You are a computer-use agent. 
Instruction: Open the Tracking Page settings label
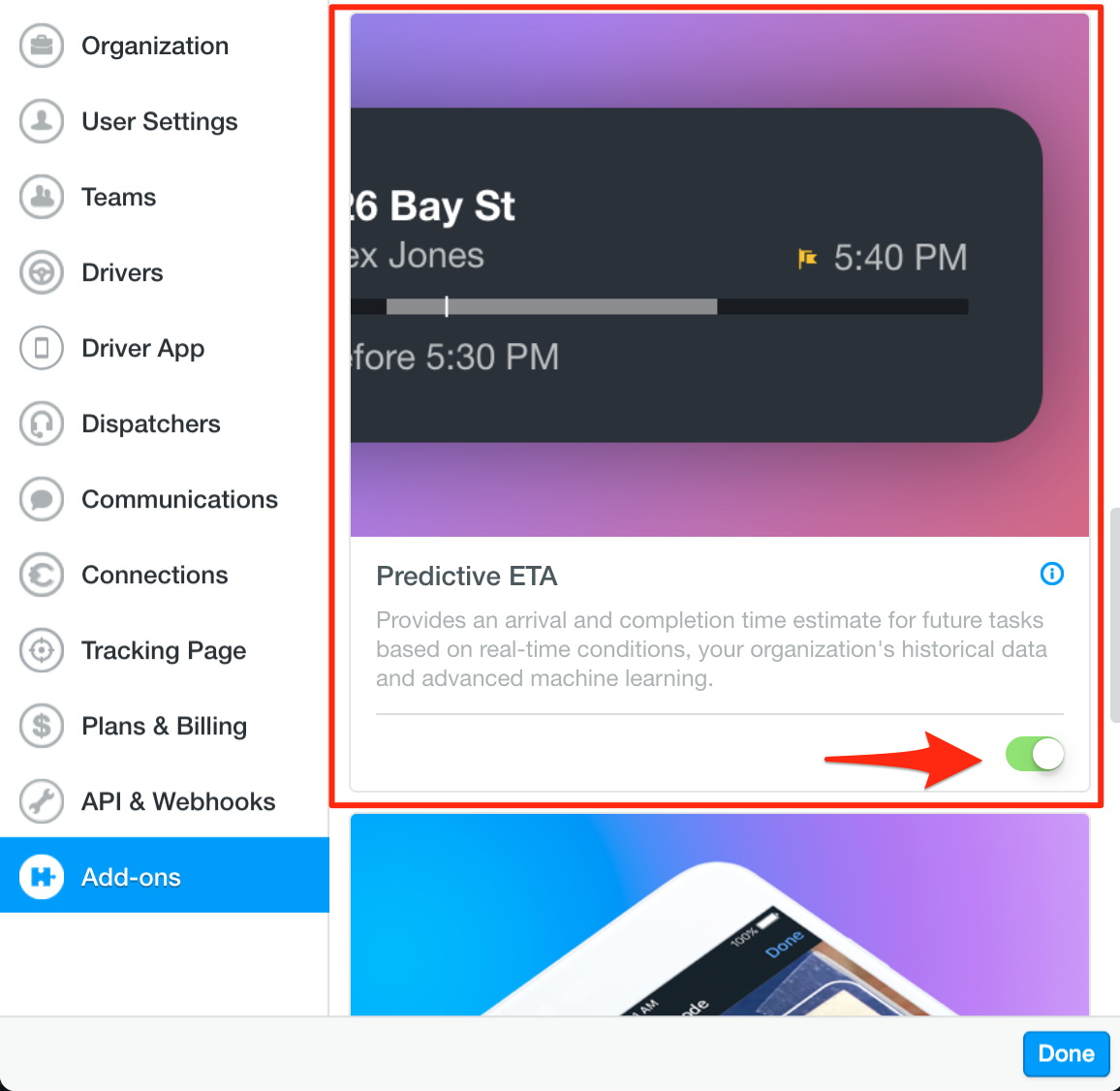(164, 650)
